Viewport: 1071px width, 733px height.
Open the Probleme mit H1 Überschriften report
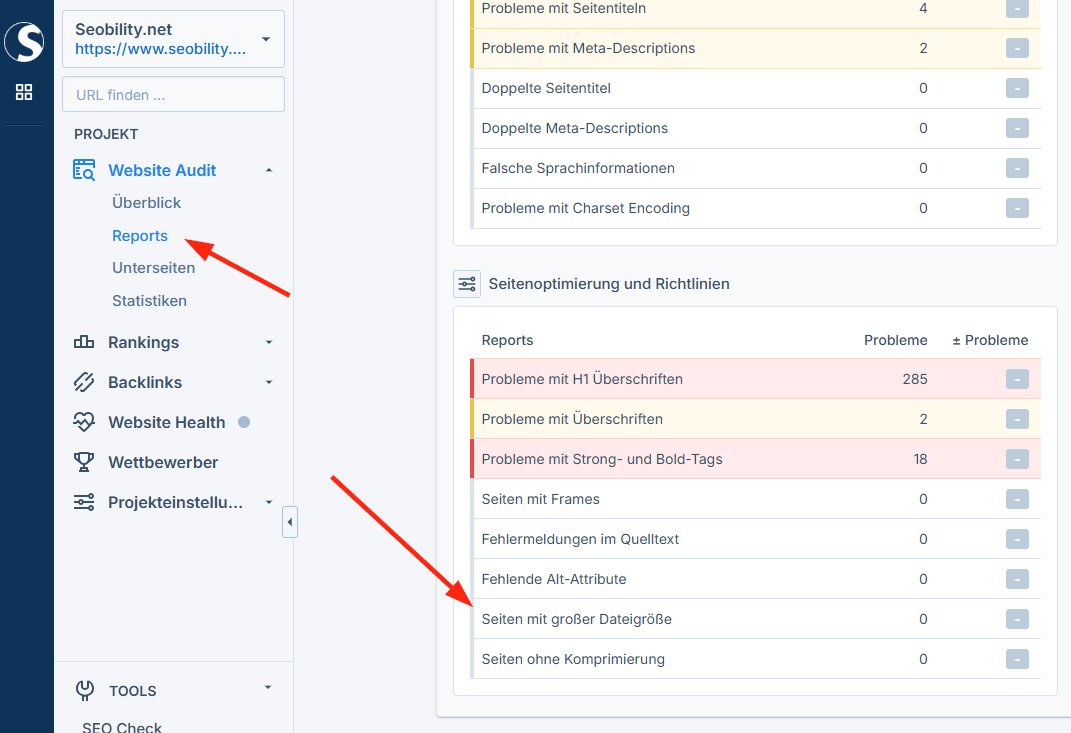[x=582, y=379]
